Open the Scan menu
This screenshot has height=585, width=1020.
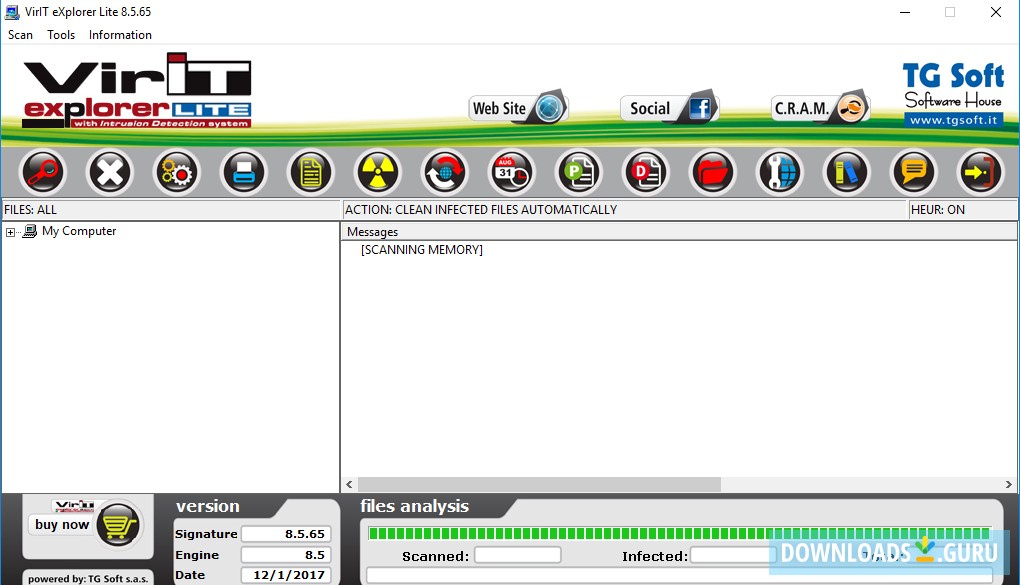[20, 35]
